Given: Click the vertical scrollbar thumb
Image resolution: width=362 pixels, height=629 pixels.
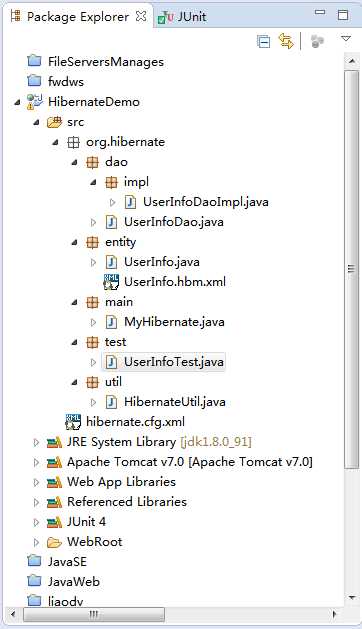Looking at the screenshot, I should [351, 268].
